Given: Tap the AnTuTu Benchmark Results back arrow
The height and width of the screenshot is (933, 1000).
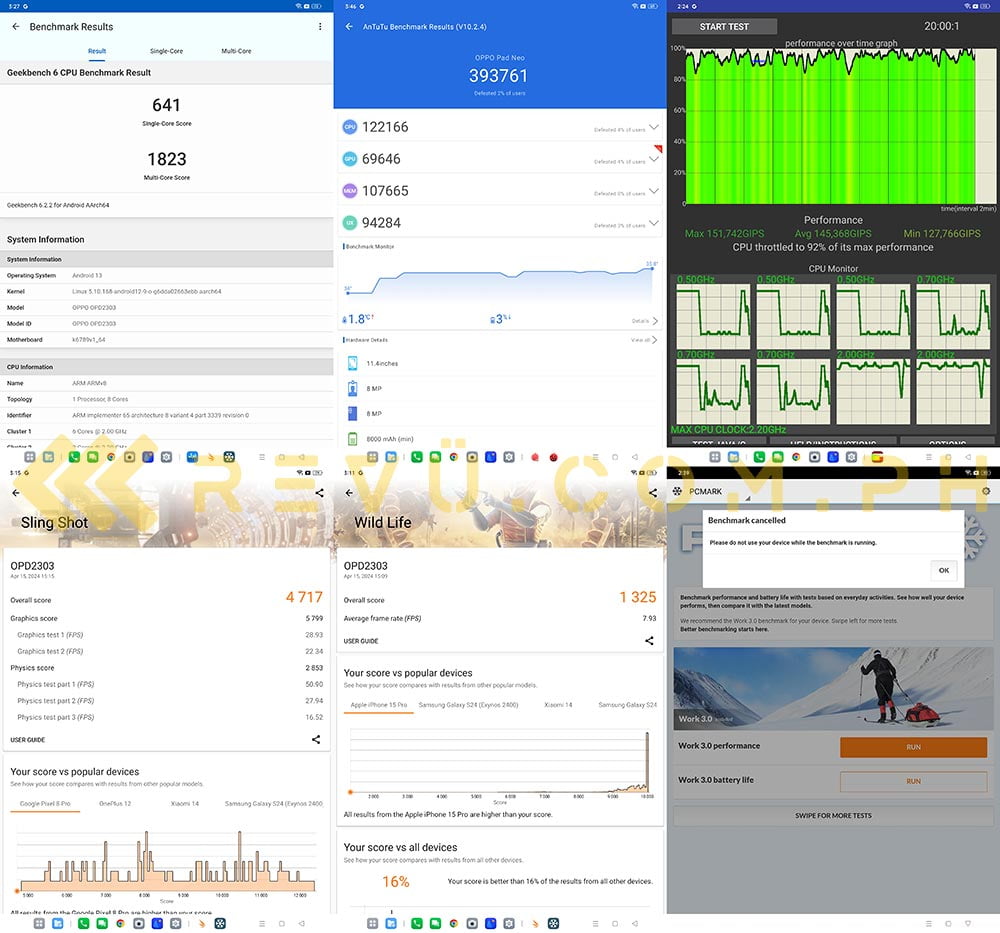Looking at the screenshot, I should pyautogui.click(x=349, y=27).
